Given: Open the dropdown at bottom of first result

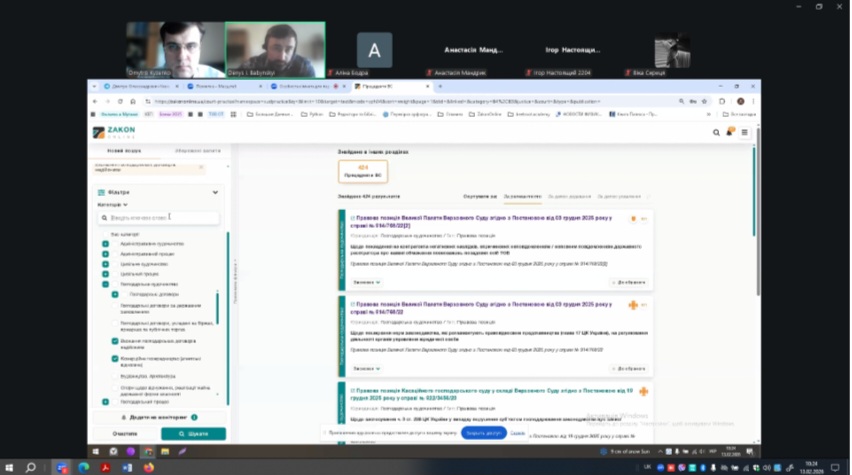Looking at the screenshot, I should coord(367,283).
